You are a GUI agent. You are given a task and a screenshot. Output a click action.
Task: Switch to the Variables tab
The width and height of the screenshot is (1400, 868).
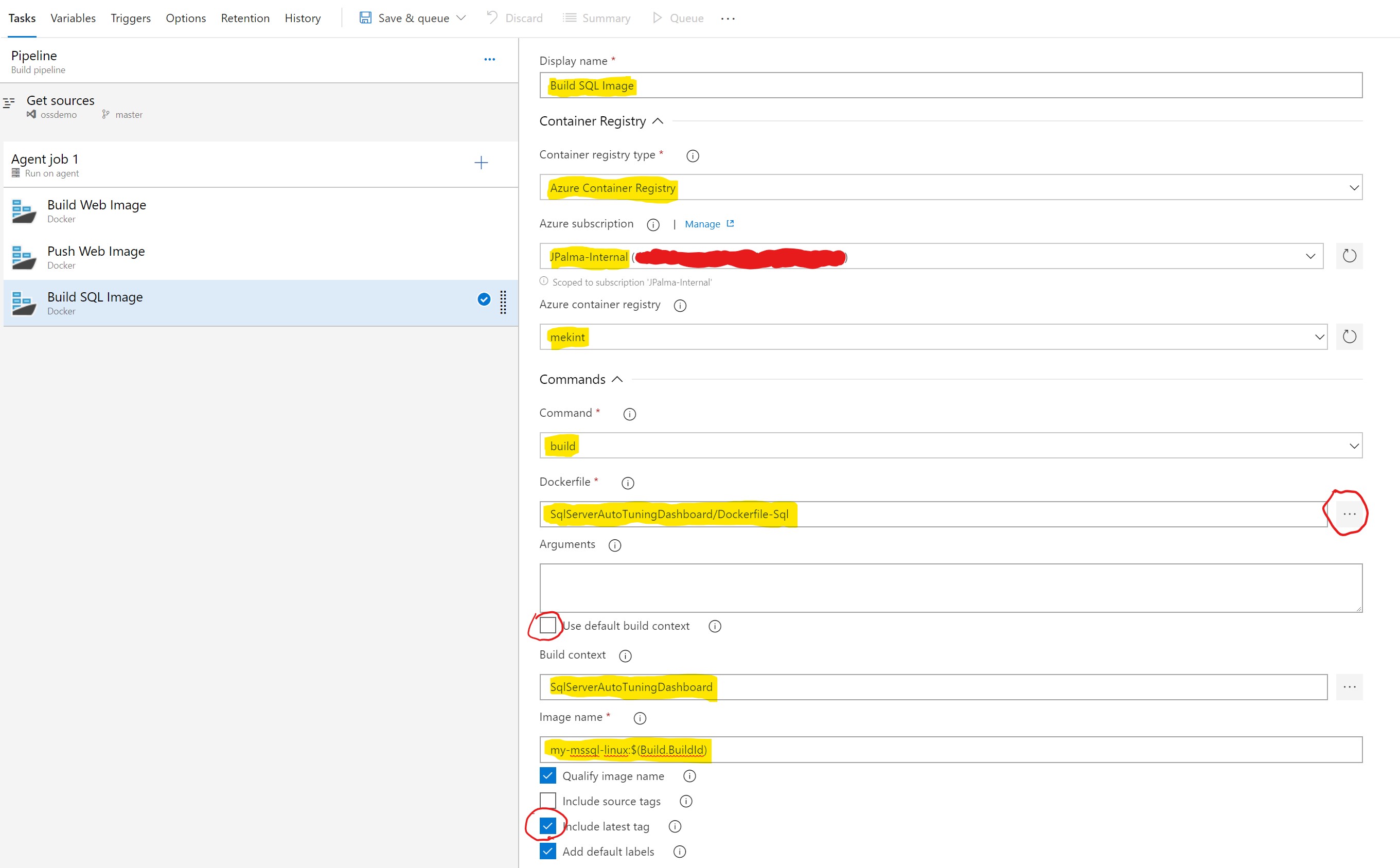coord(73,19)
